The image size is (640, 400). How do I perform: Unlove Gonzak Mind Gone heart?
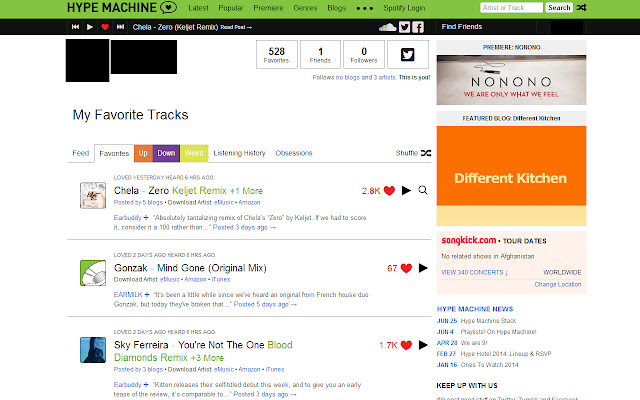click(x=406, y=268)
